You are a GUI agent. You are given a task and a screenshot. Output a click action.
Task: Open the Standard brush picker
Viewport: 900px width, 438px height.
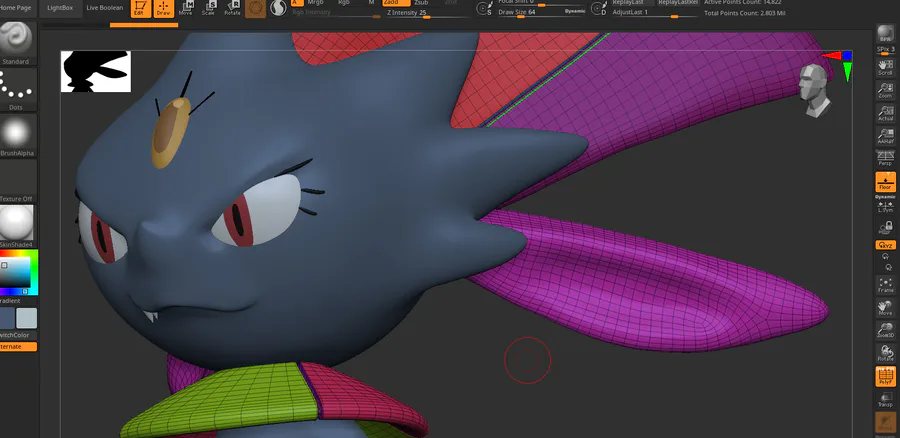click(16, 43)
